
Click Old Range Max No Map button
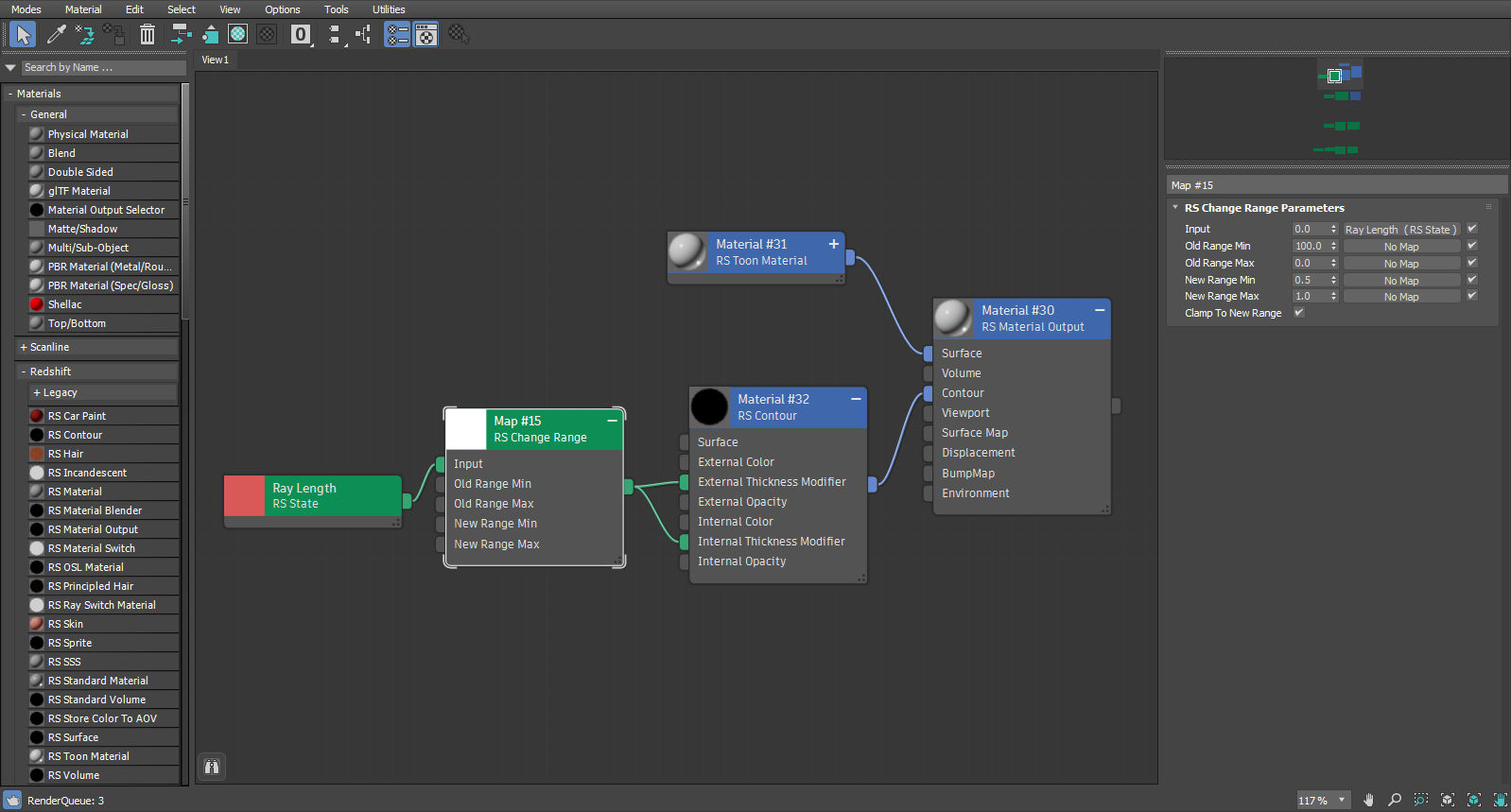point(1401,264)
